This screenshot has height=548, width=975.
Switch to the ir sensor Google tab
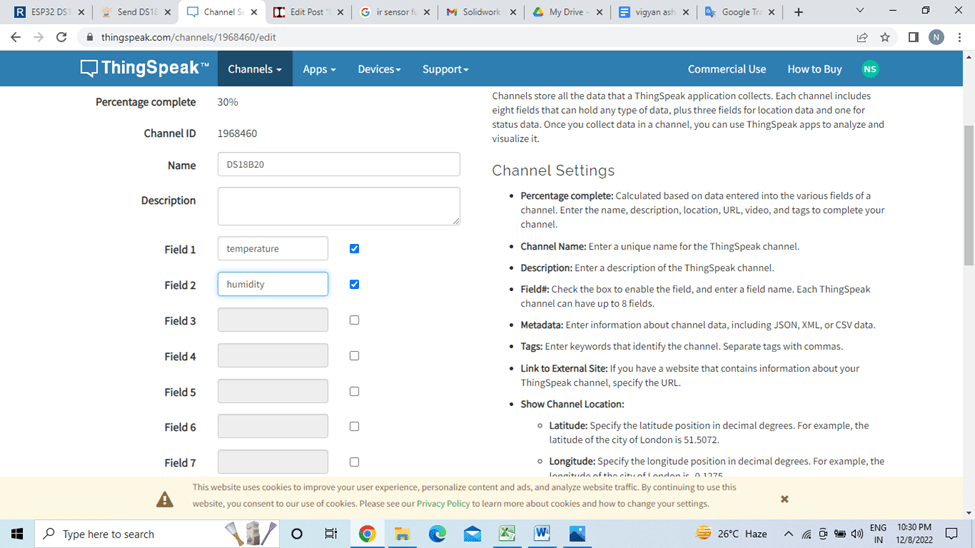click(393, 12)
